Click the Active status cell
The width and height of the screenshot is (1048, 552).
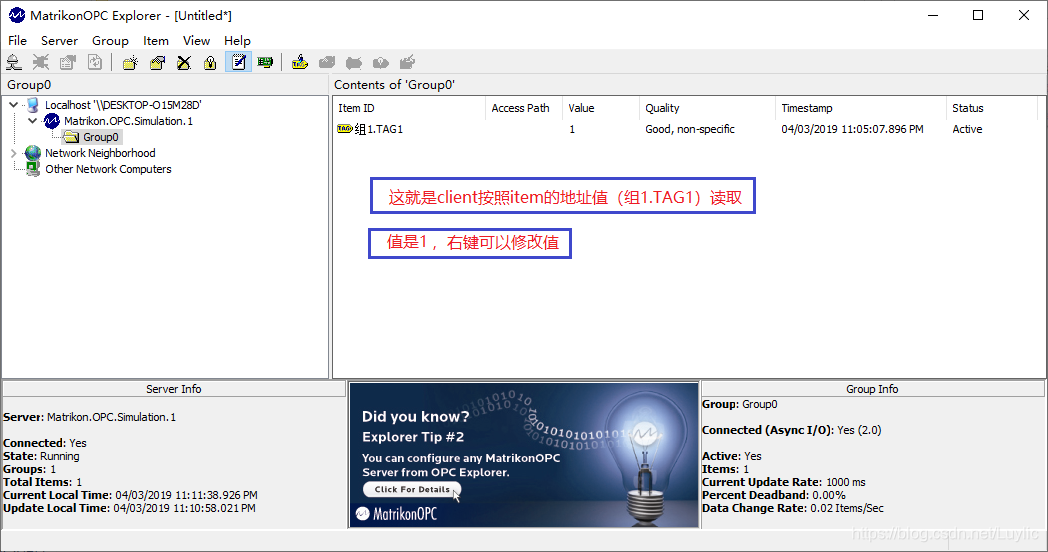(x=967, y=129)
